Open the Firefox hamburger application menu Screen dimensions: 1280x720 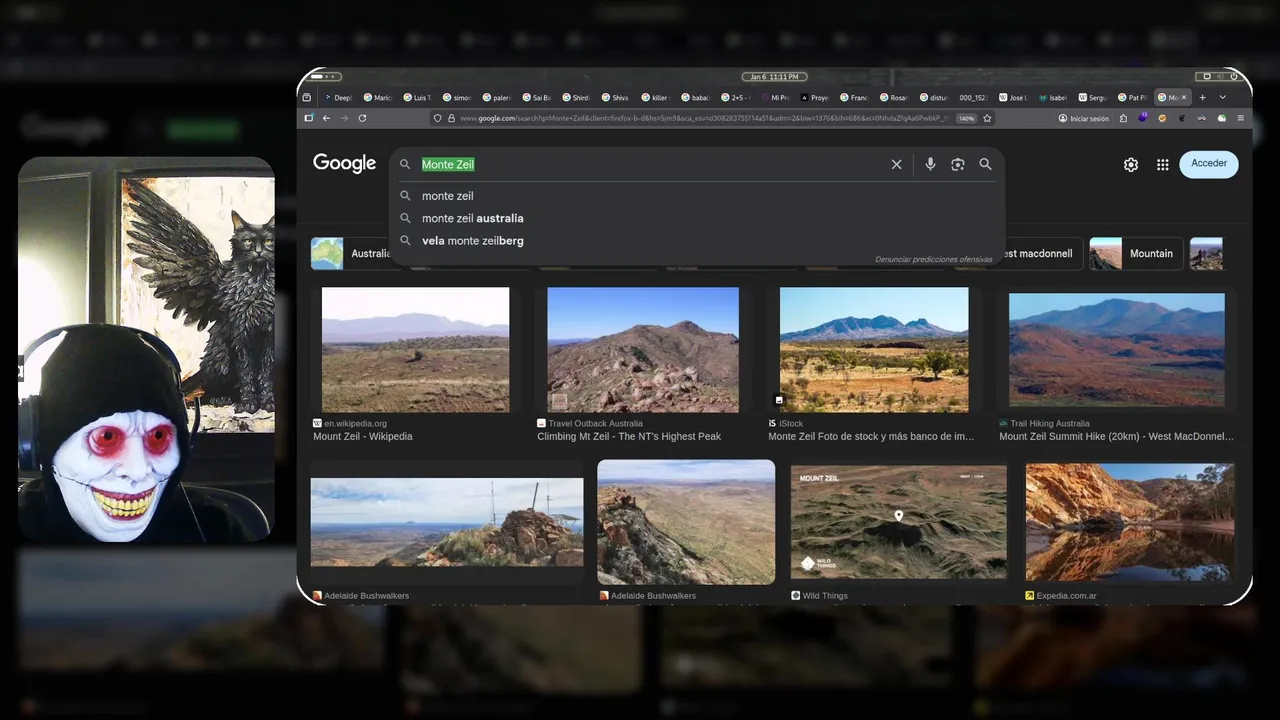tap(1241, 118)
